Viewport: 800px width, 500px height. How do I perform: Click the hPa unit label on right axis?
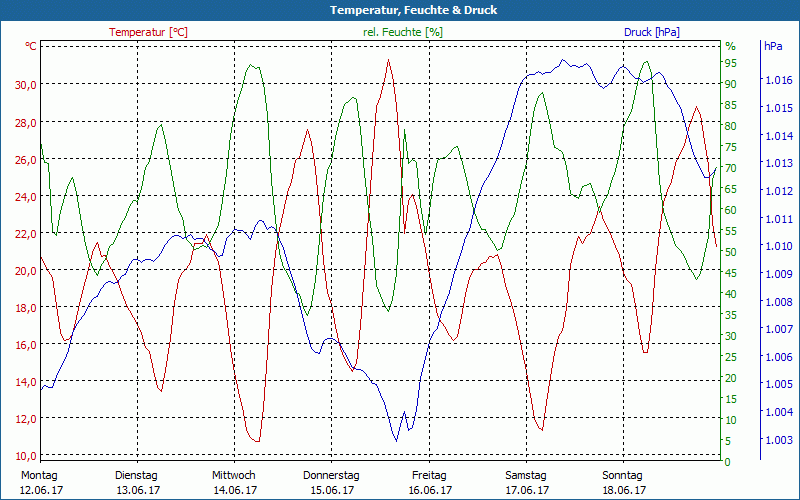[x=773, y=46]
